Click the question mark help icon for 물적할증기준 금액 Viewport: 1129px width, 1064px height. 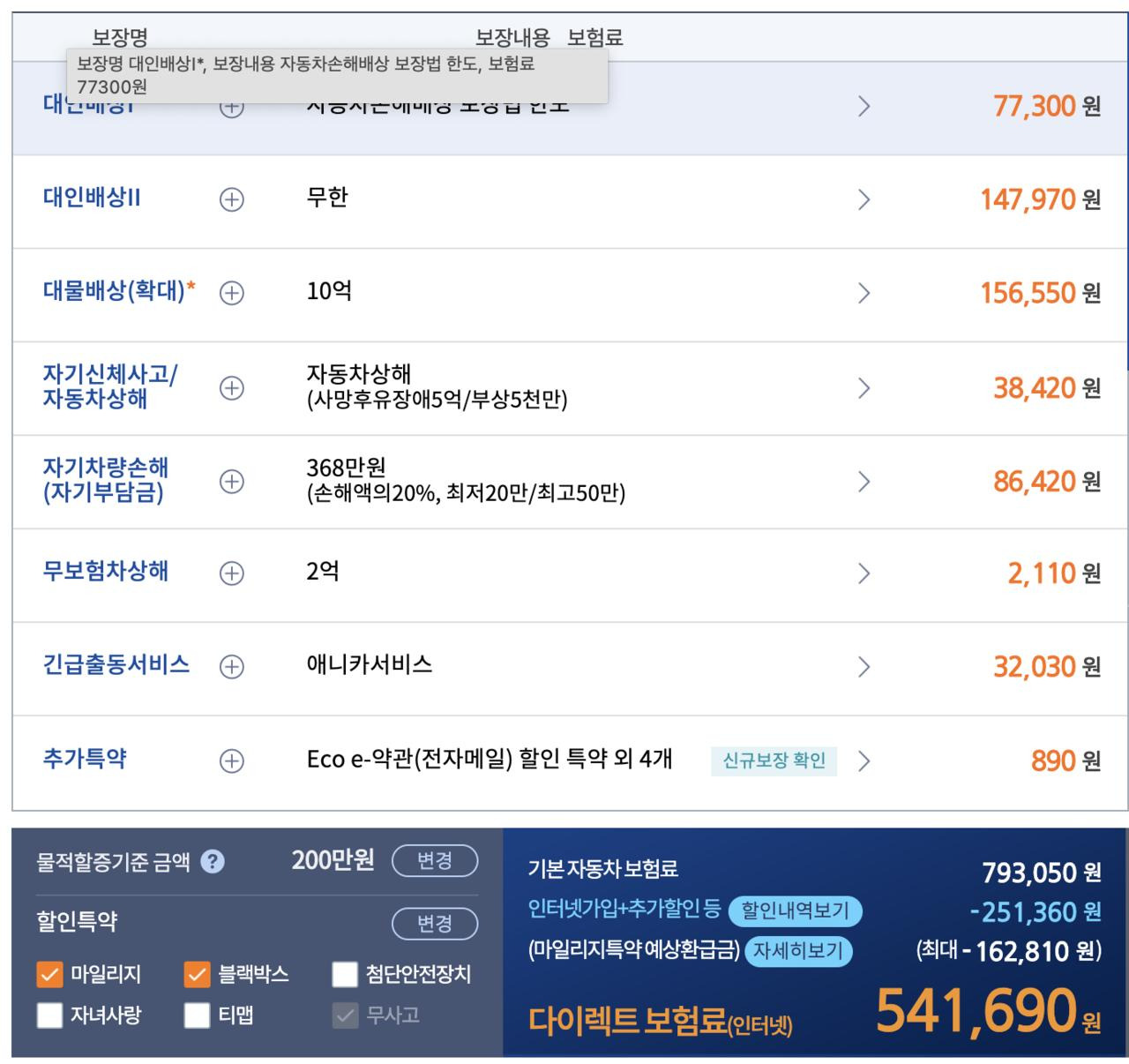point(213,861)
